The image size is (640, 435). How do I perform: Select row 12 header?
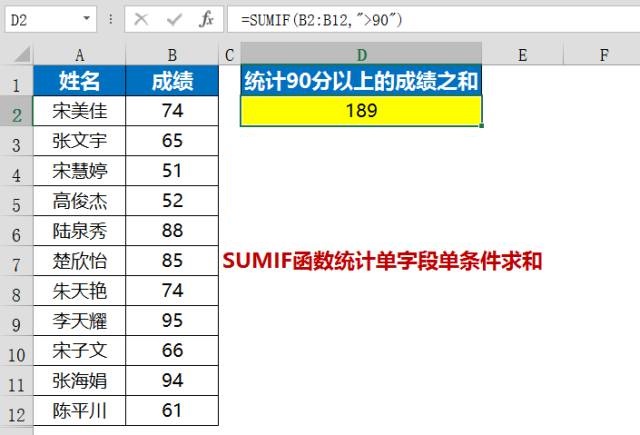click(x=16, y=412)
